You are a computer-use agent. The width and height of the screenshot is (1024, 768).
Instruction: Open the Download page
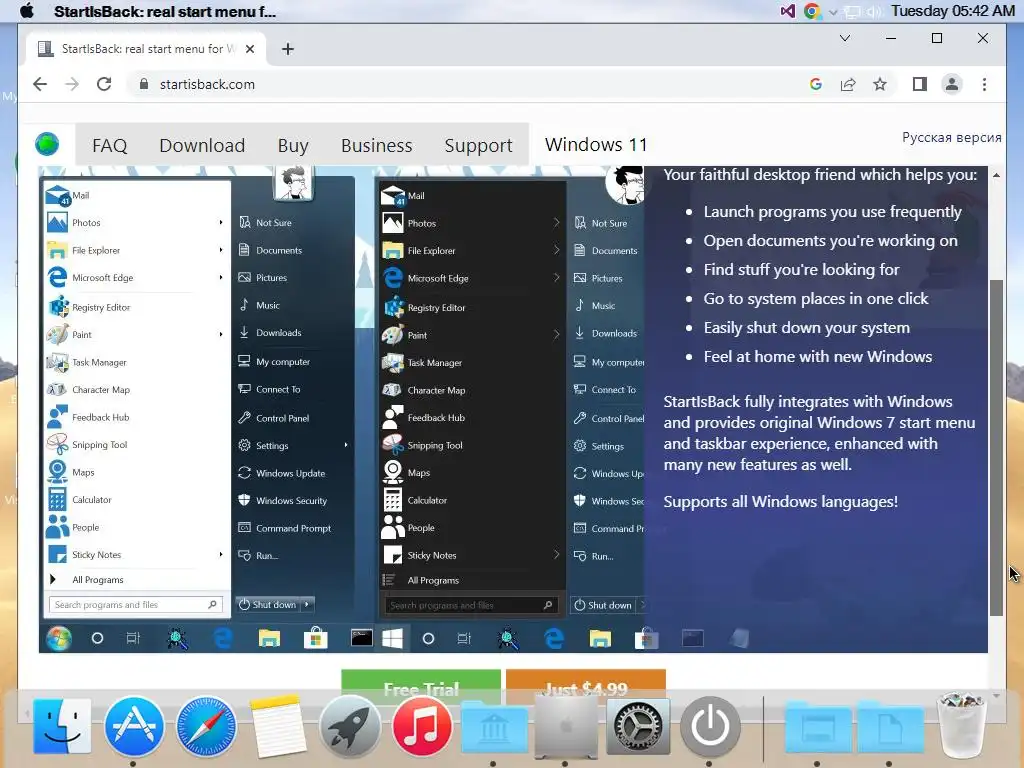[x=202, y=145]
